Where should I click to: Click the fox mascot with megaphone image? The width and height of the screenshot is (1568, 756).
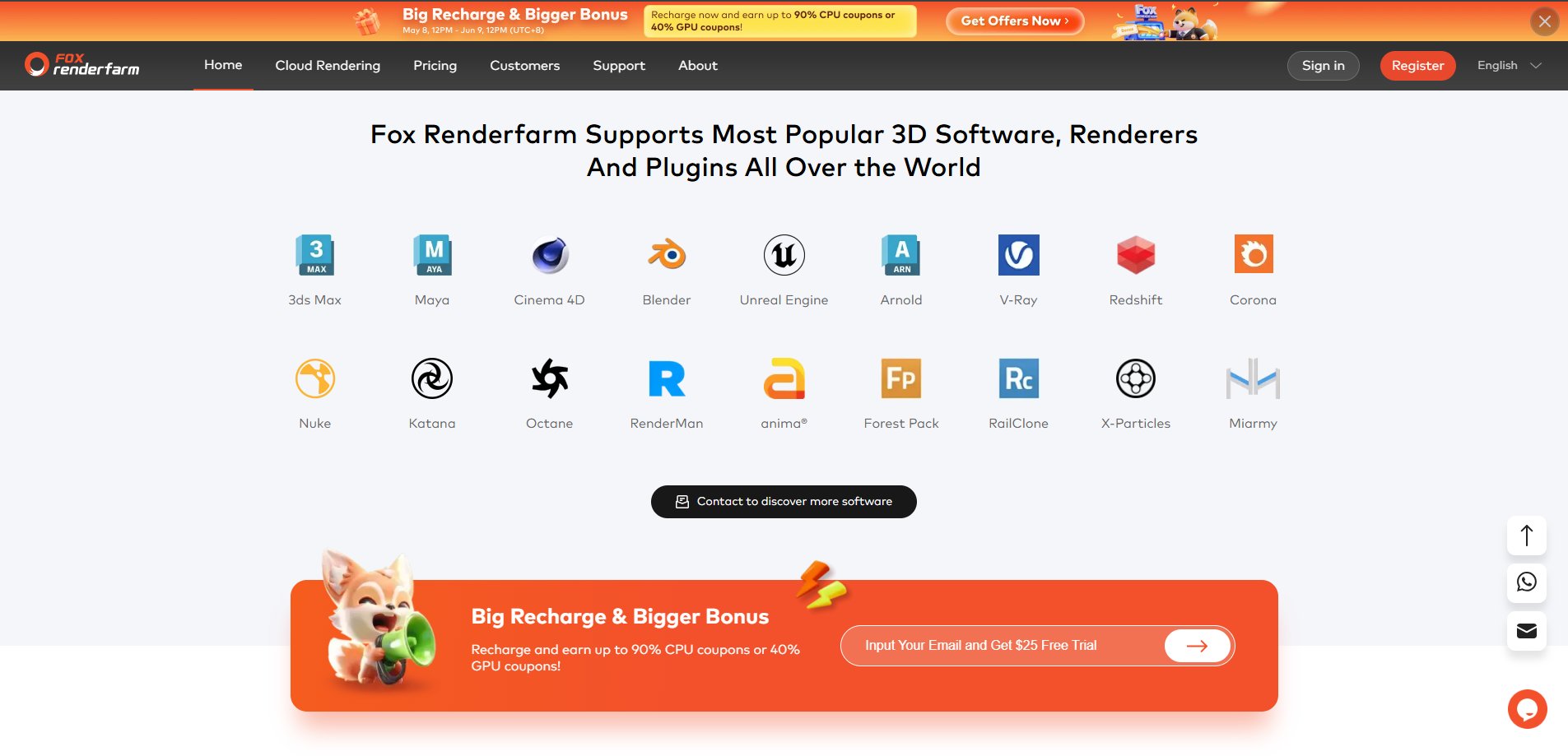[x=380, y=617]
